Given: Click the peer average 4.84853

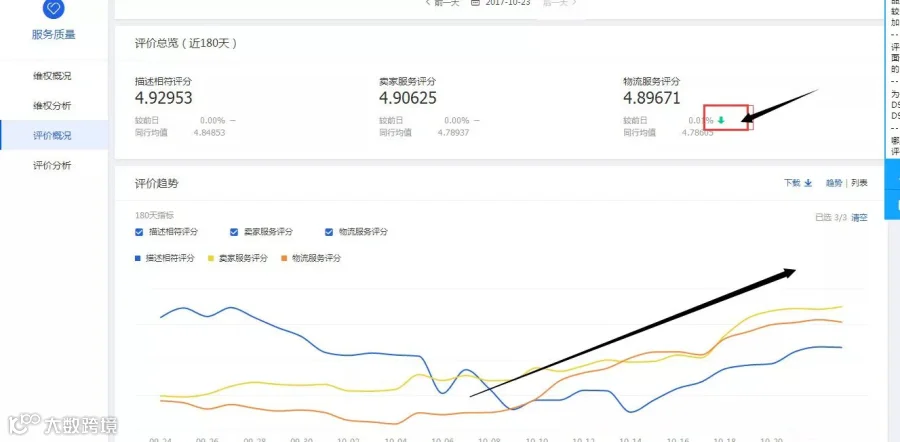Looking at the screenshot, I should point(210,133).
